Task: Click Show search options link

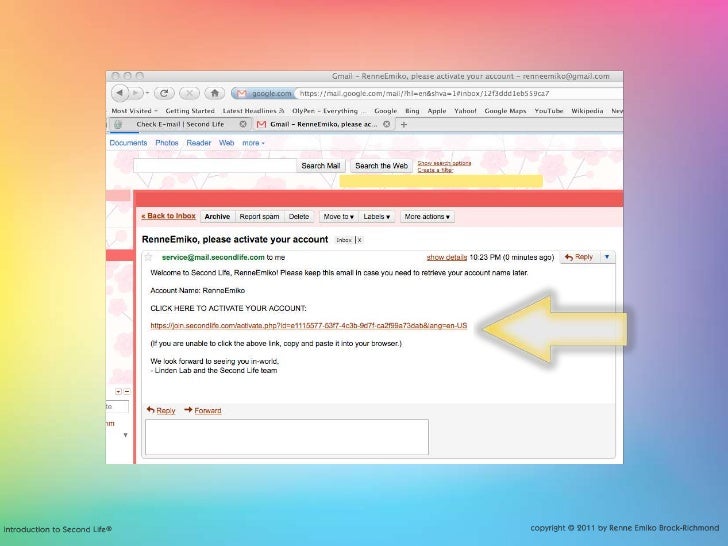Action: point(444,163)
